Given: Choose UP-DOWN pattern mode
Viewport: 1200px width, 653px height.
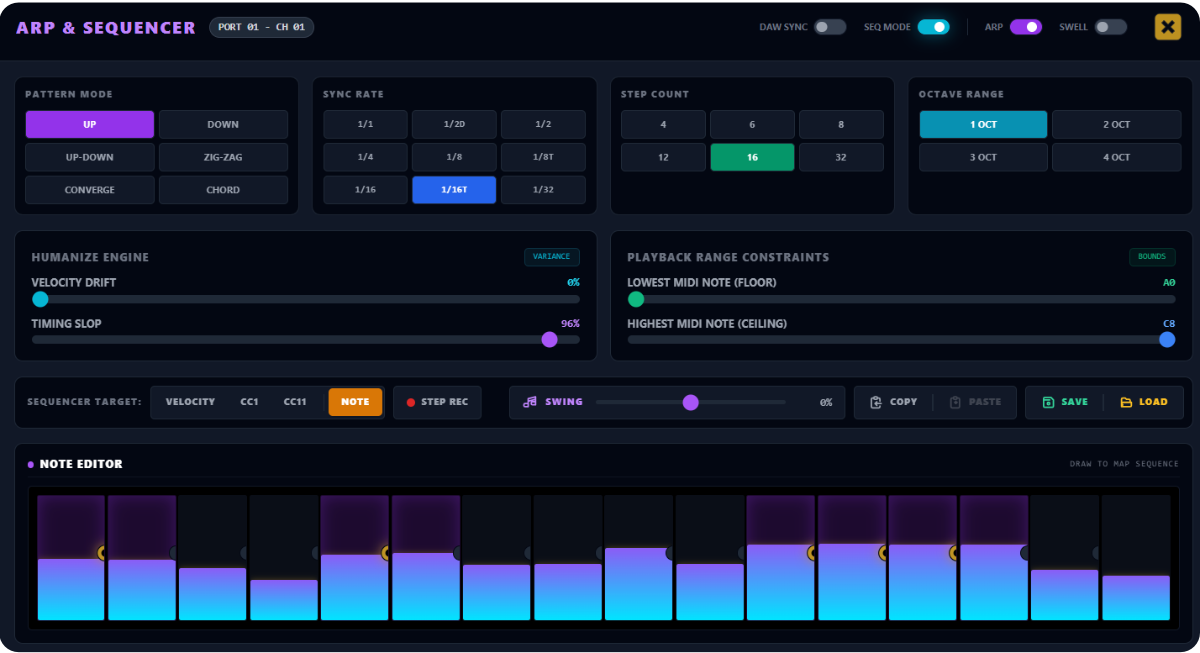Looking at the screenshot, I should point(90,157).
